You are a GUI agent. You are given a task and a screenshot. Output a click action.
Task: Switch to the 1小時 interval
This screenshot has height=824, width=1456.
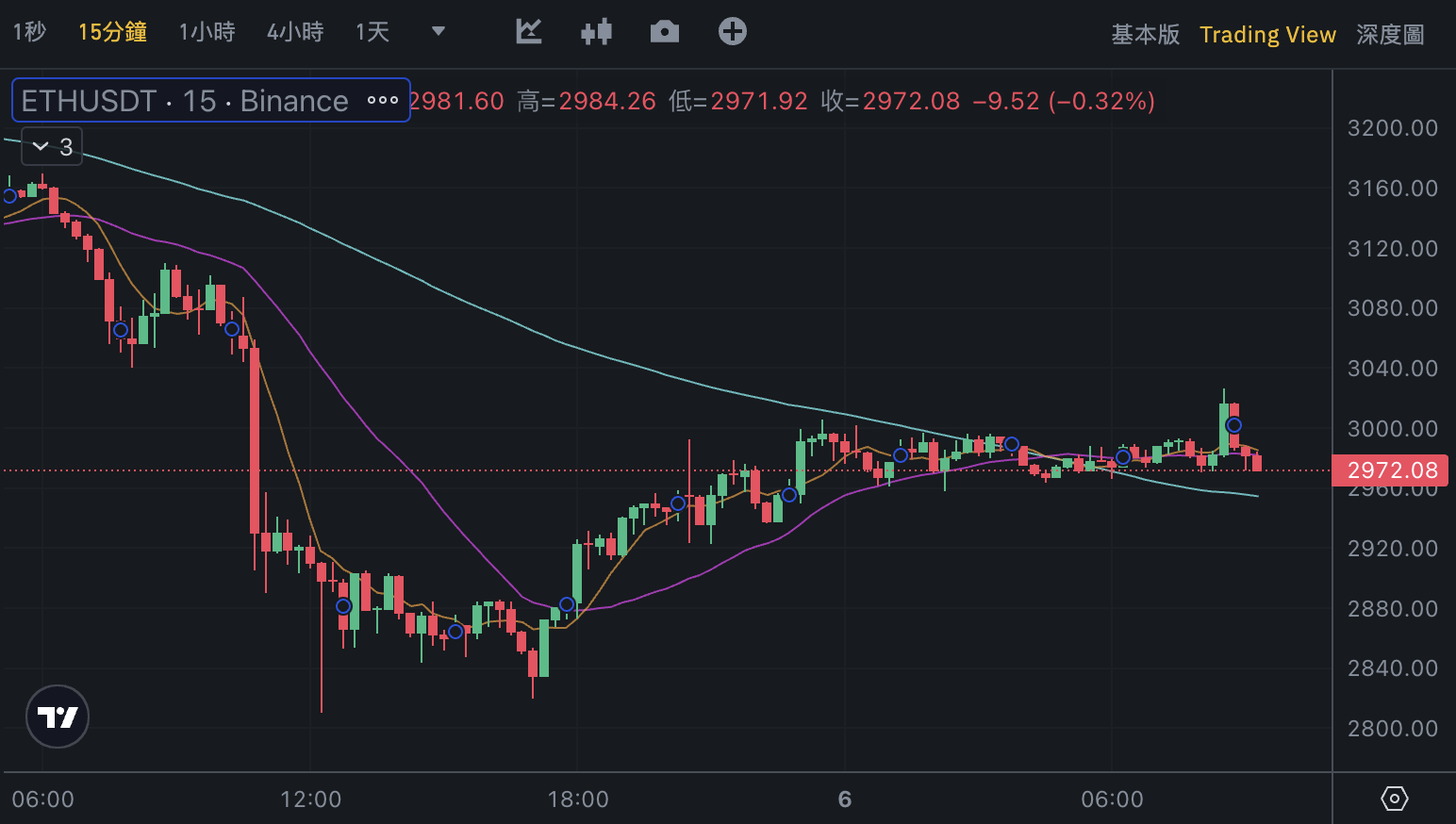(x=207, y=32)
